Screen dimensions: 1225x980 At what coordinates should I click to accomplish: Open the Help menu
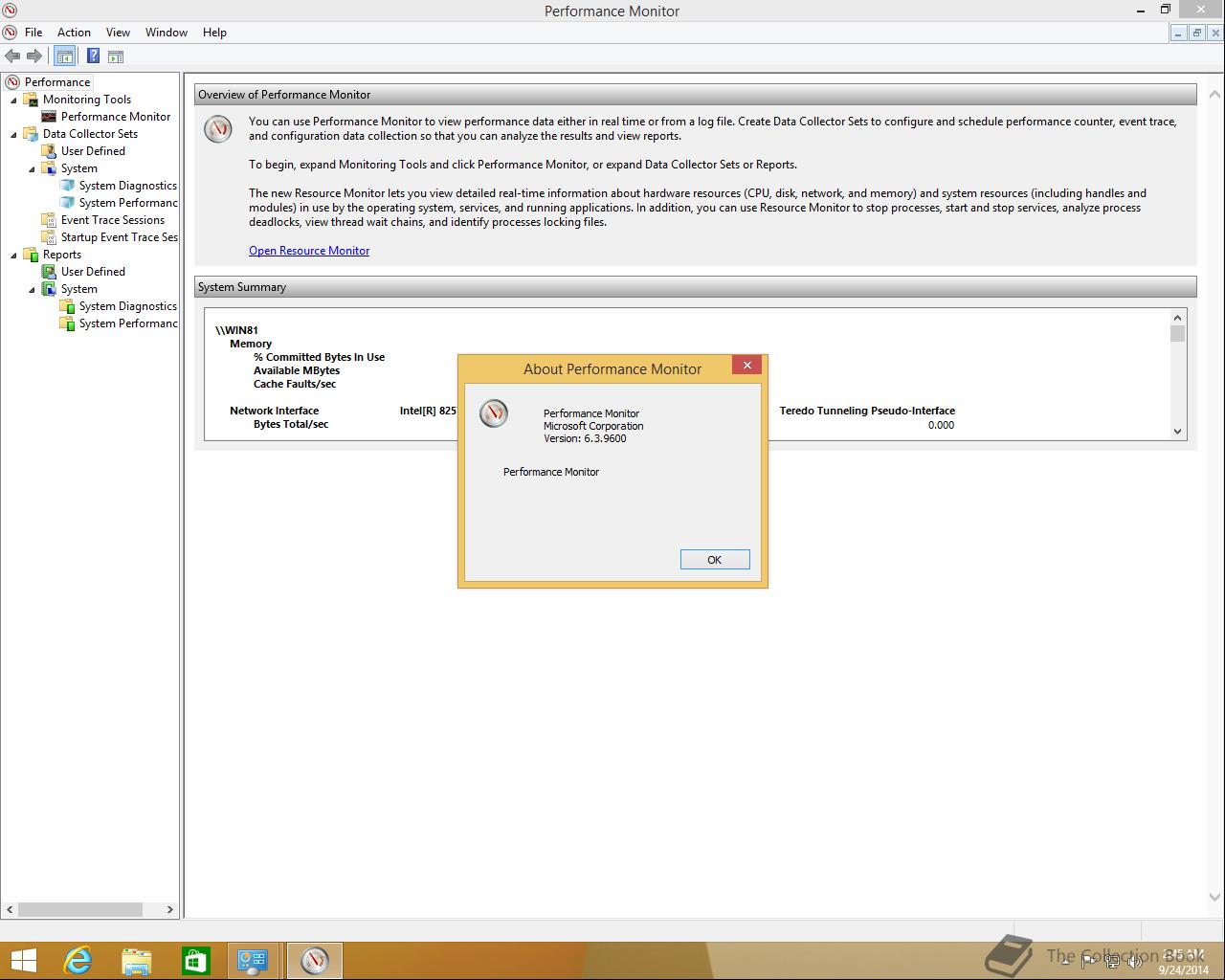click(214, 33)
